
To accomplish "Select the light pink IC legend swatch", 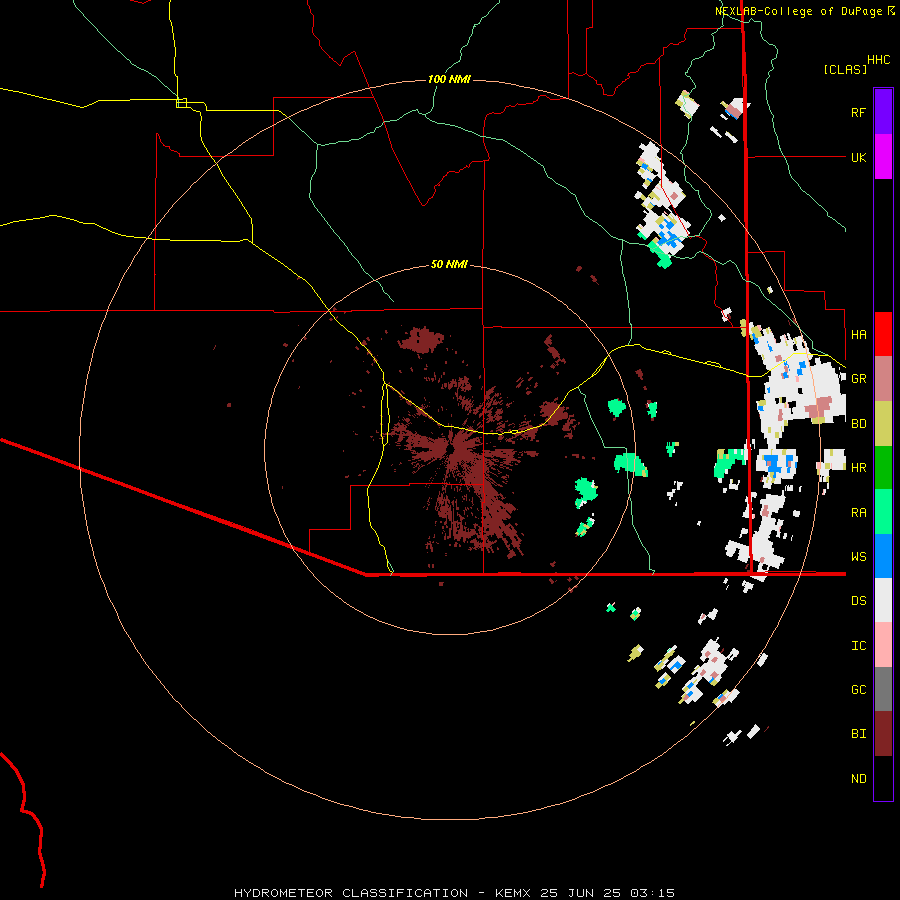I will (x=883, y=645).
